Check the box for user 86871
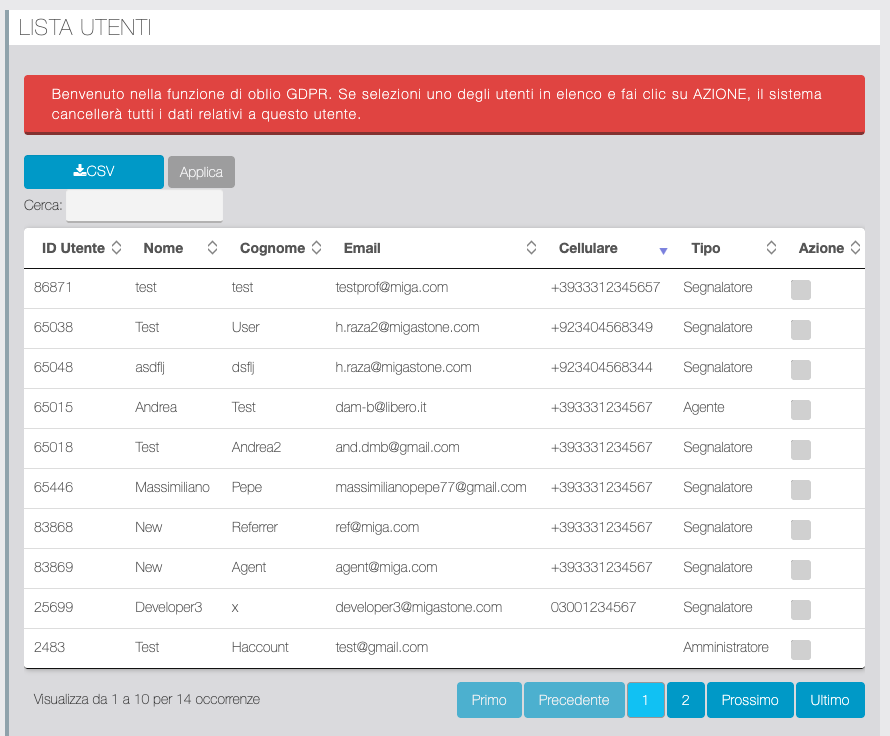This screenshot has width=890, height=736. [801, 290]
